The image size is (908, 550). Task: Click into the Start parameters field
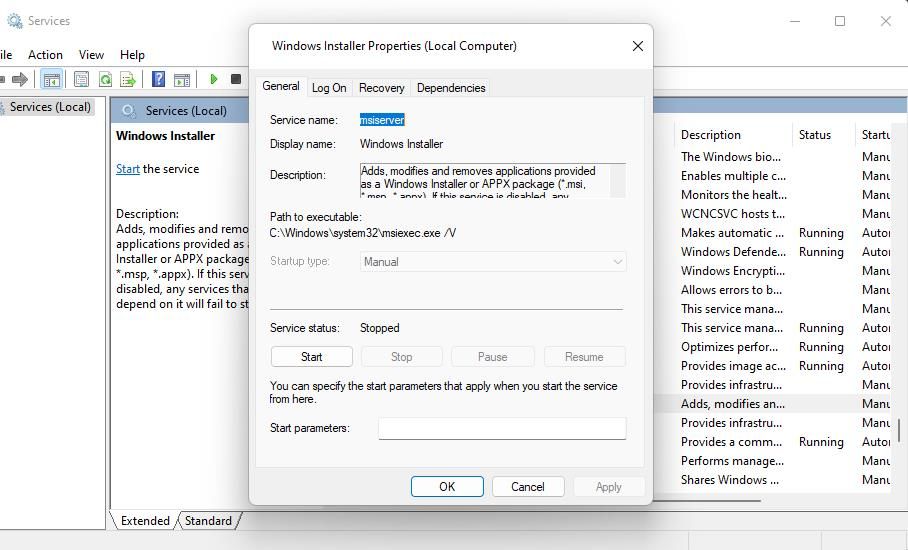coord(502,428)
